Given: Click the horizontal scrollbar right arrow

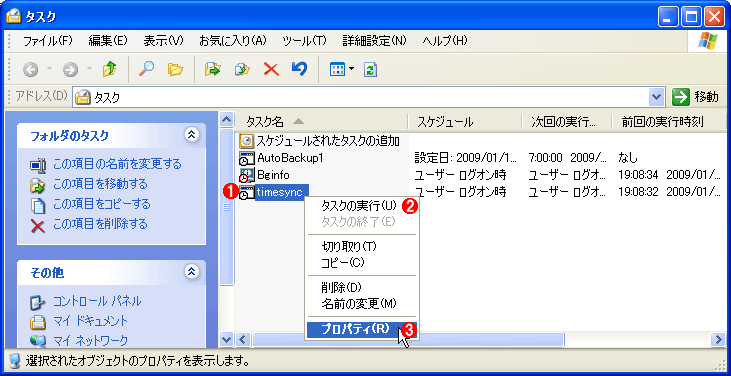Looking at the screenshot, I should [x=719, y=339].
